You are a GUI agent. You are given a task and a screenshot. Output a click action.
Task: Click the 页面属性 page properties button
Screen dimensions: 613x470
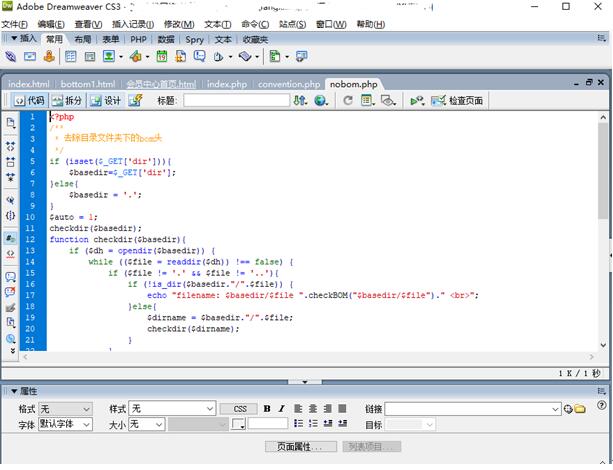301,447
